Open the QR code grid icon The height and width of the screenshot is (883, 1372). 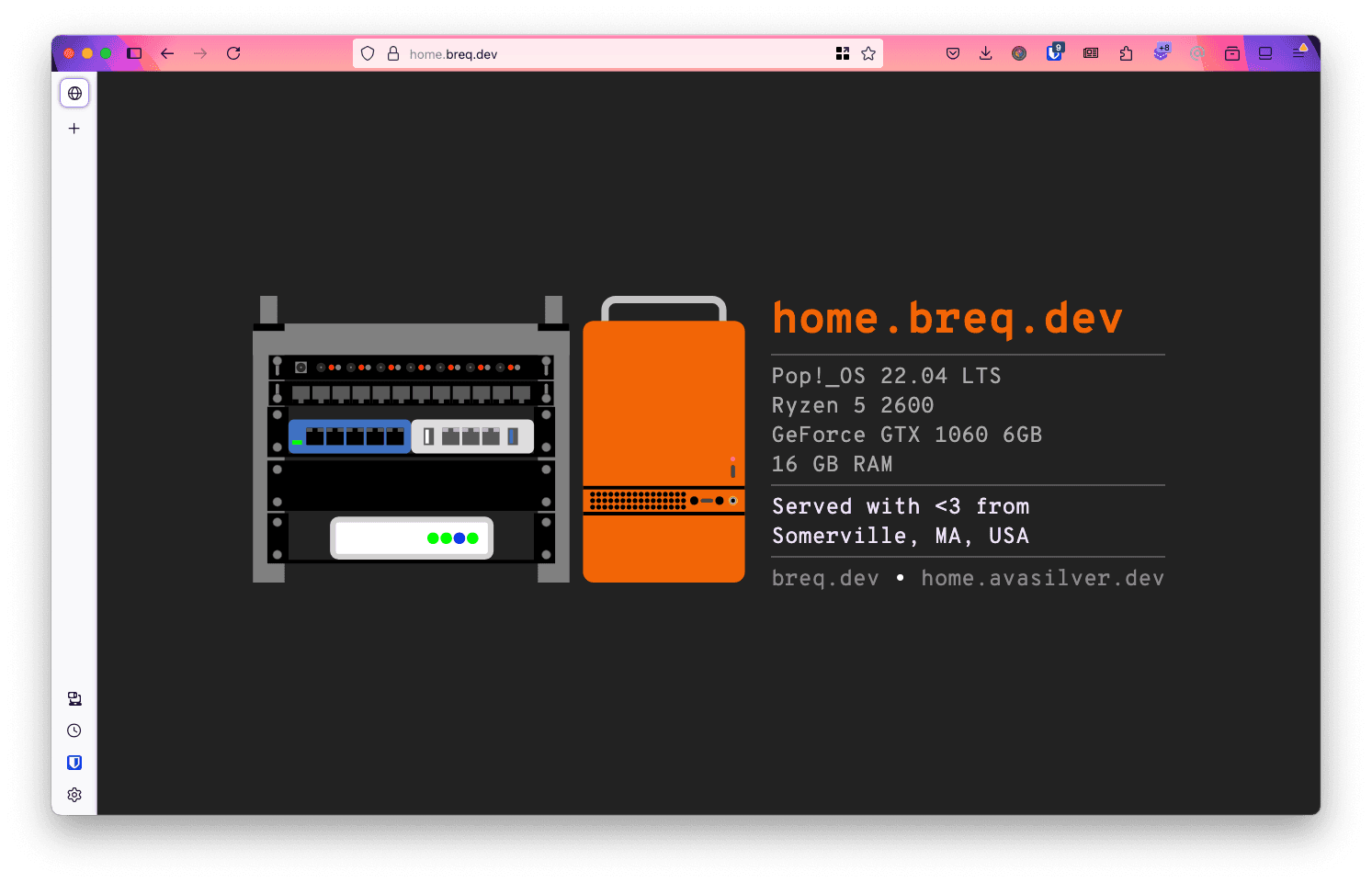click(x=843, y=53)
